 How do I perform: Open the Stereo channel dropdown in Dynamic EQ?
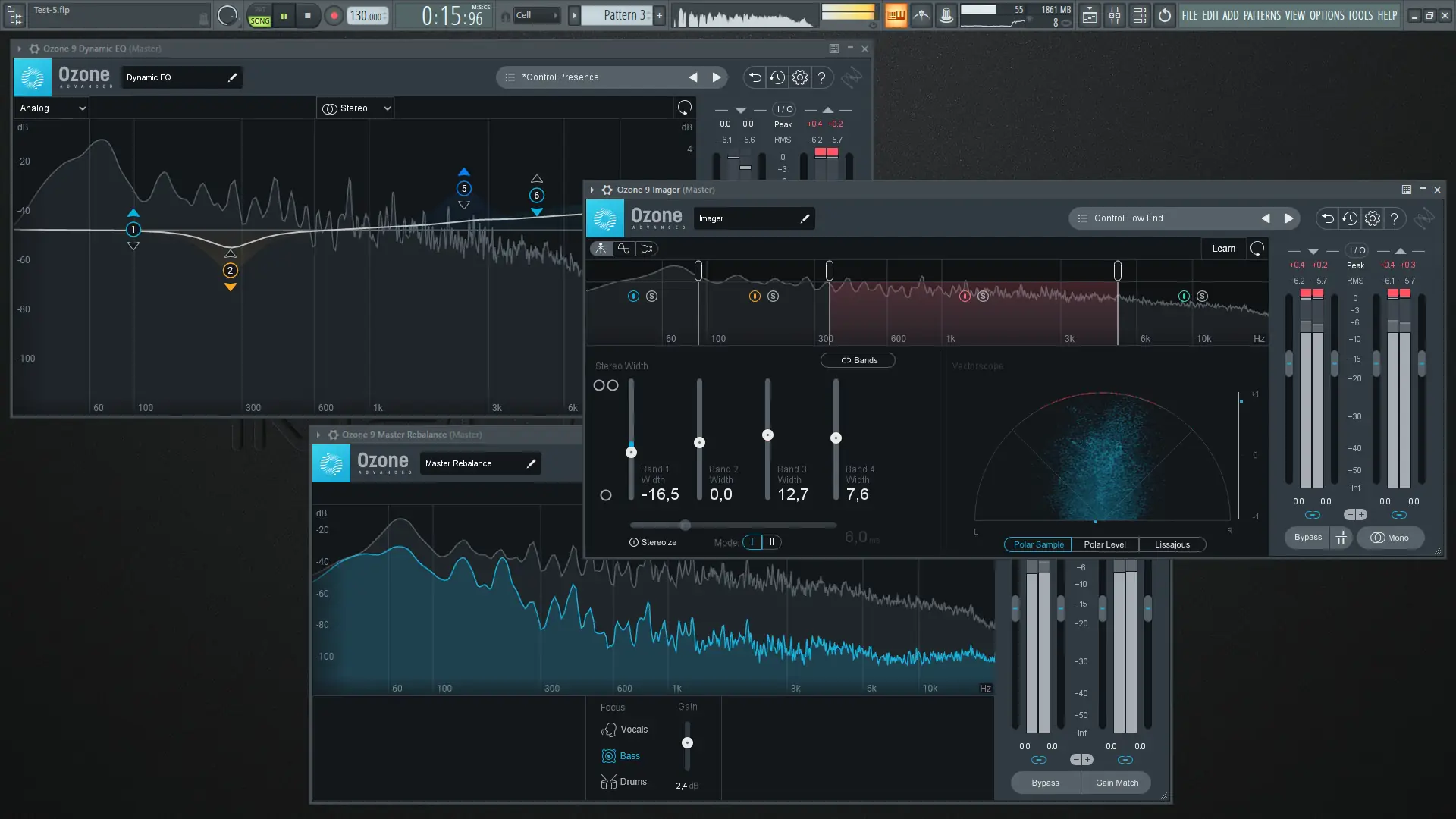[355, 108]
